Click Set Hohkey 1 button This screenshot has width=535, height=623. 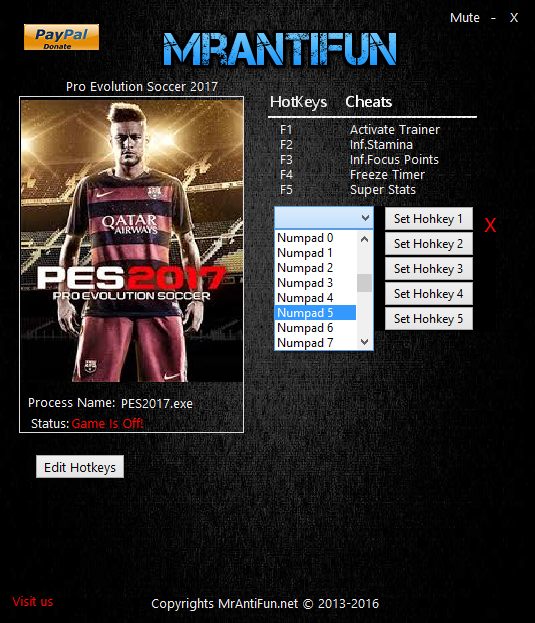(429, 219)
